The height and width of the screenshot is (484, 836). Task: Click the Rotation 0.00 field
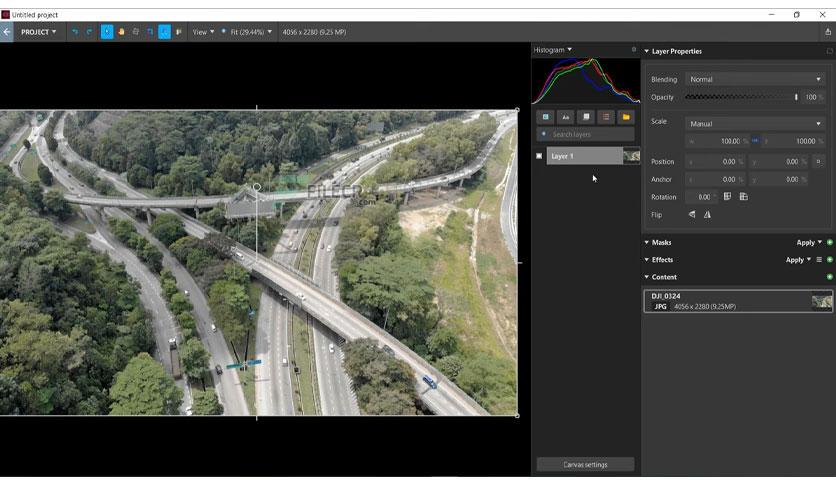click(x=702, y=197)
